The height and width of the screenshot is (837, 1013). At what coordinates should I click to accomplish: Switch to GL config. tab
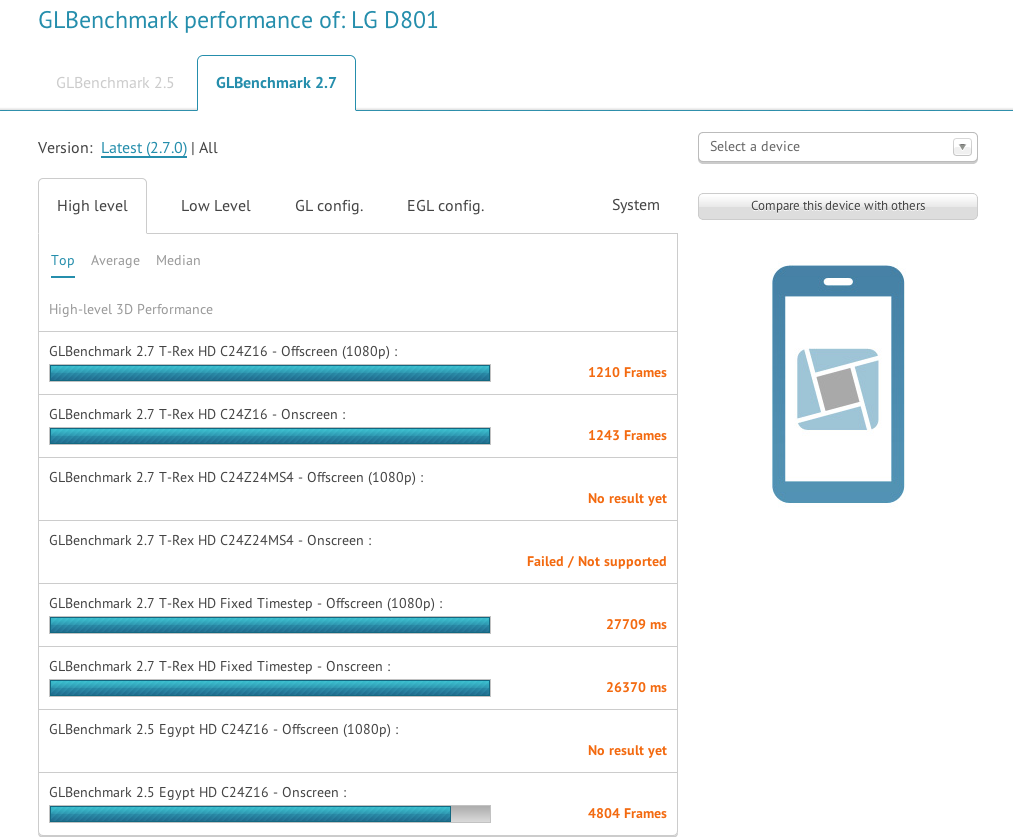[329, 206]
